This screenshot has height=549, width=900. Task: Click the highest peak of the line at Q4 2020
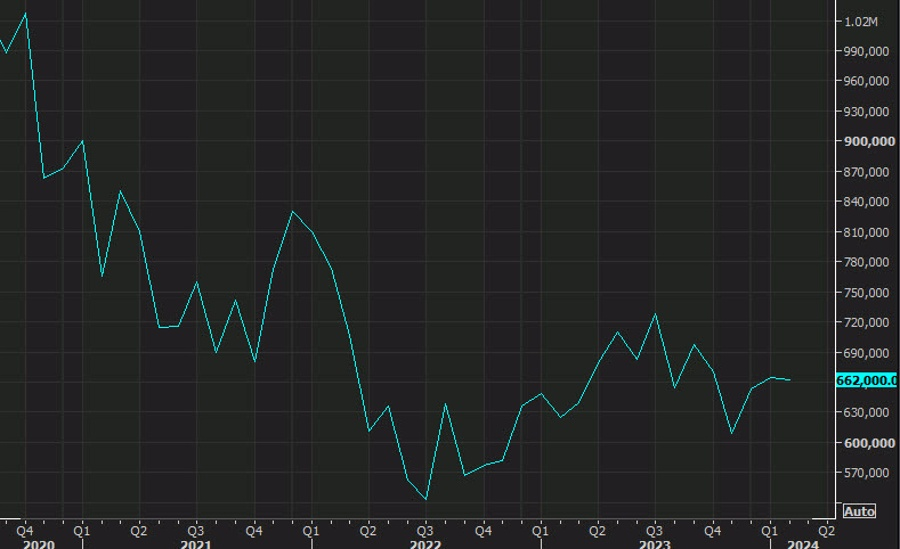[x=25, y=14]
